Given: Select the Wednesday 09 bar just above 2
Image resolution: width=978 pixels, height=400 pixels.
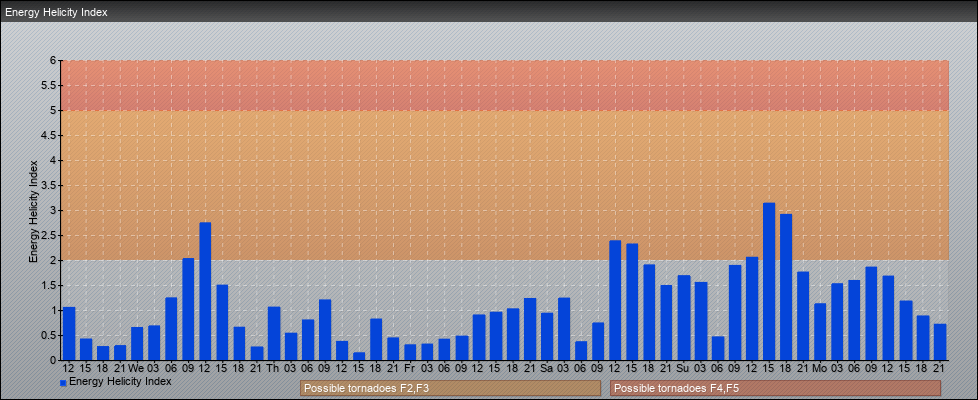Looking at the screenshot, I should click(x=188, y=310).
